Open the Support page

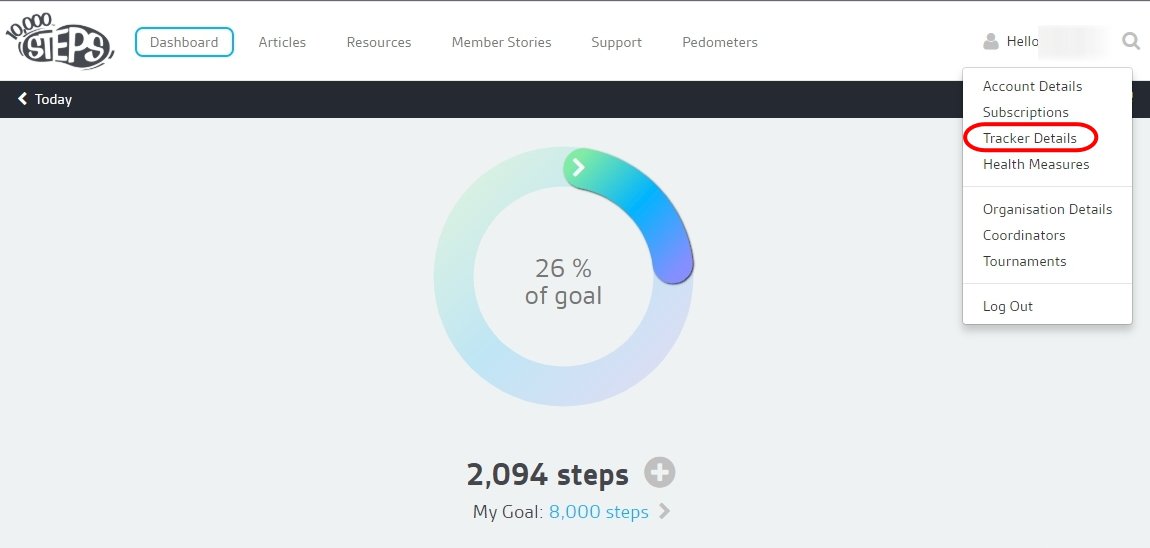pyautogui.click(x=617, y=43)
